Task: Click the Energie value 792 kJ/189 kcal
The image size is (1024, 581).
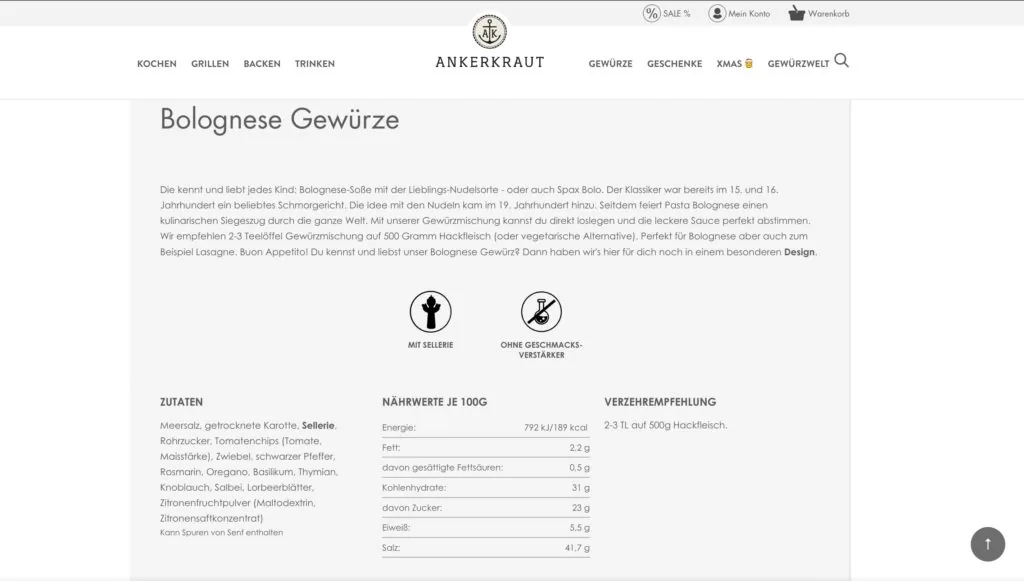Action: (556, 428)
